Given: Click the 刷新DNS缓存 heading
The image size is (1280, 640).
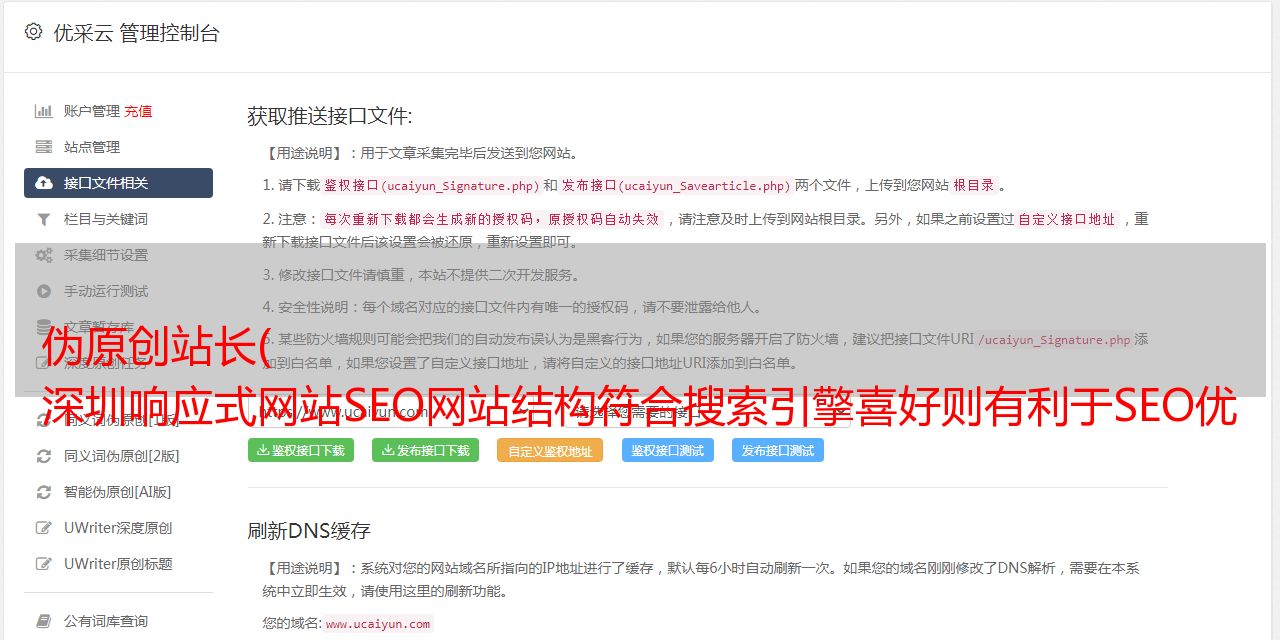Looking at the screenshot, I should [x=310, y=530].
